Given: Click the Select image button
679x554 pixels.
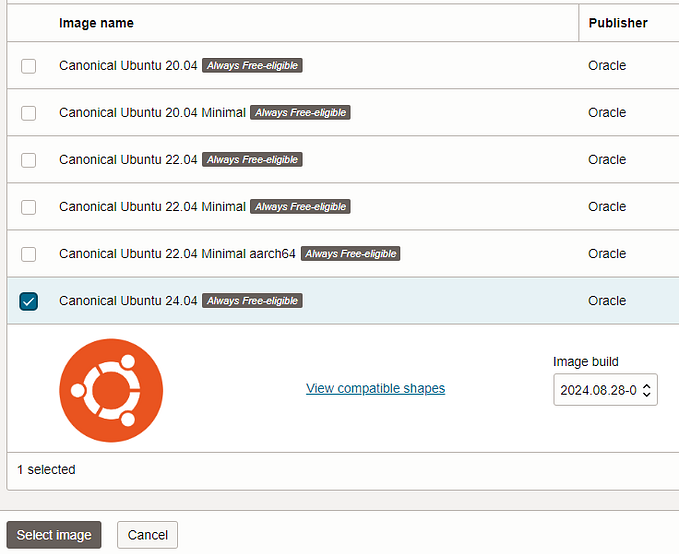Looking at the screenshot, I should pos(54,535).
